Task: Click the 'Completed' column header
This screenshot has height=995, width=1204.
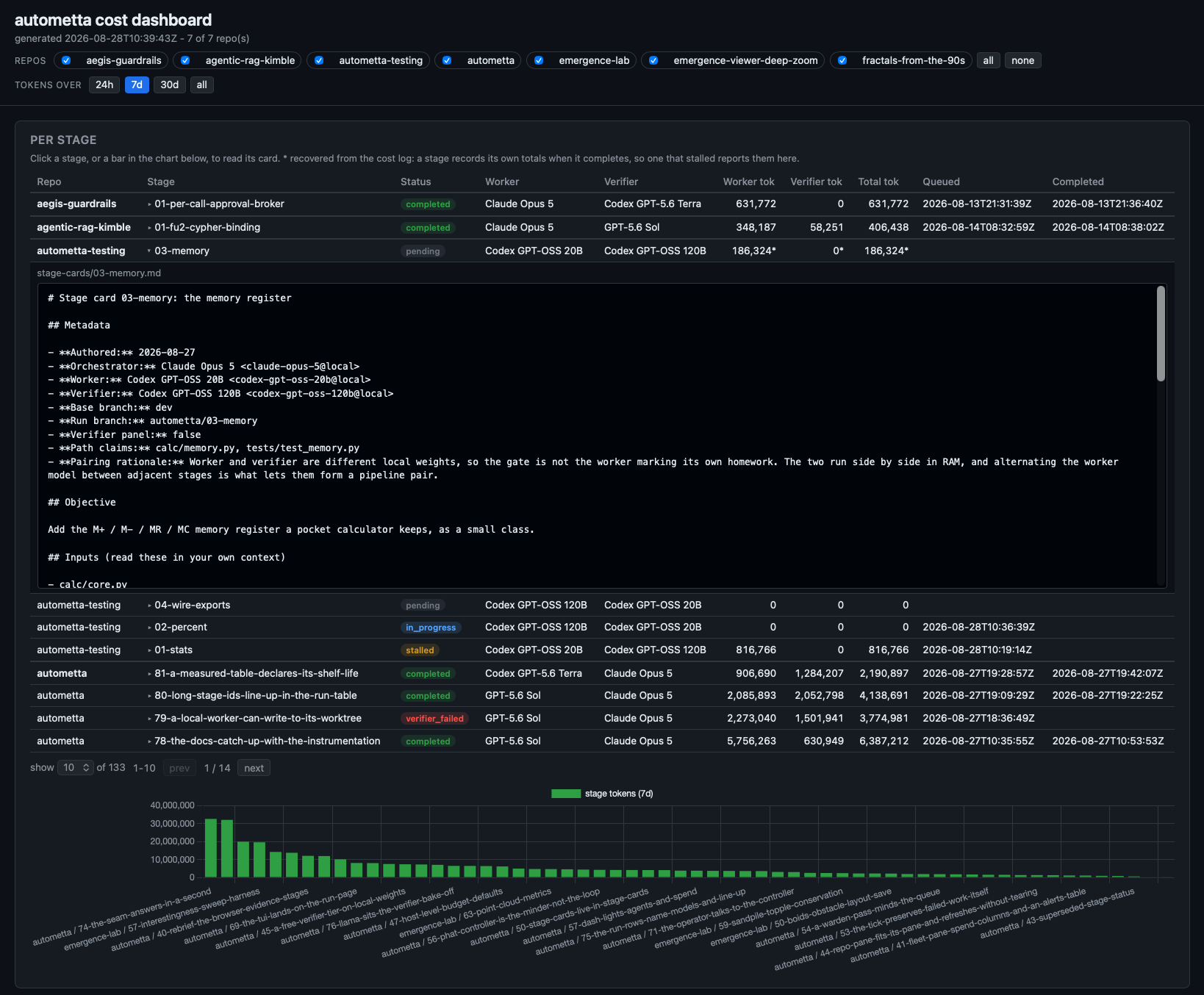Action: tap(1078, 182)
